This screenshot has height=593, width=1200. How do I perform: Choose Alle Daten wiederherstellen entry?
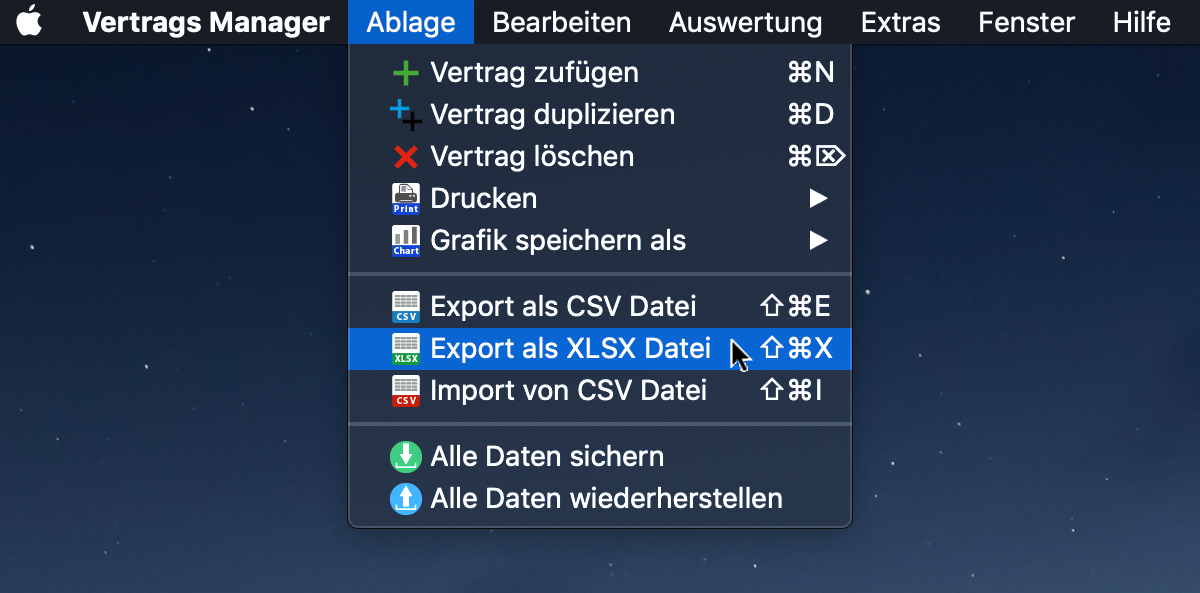[600, 498]
